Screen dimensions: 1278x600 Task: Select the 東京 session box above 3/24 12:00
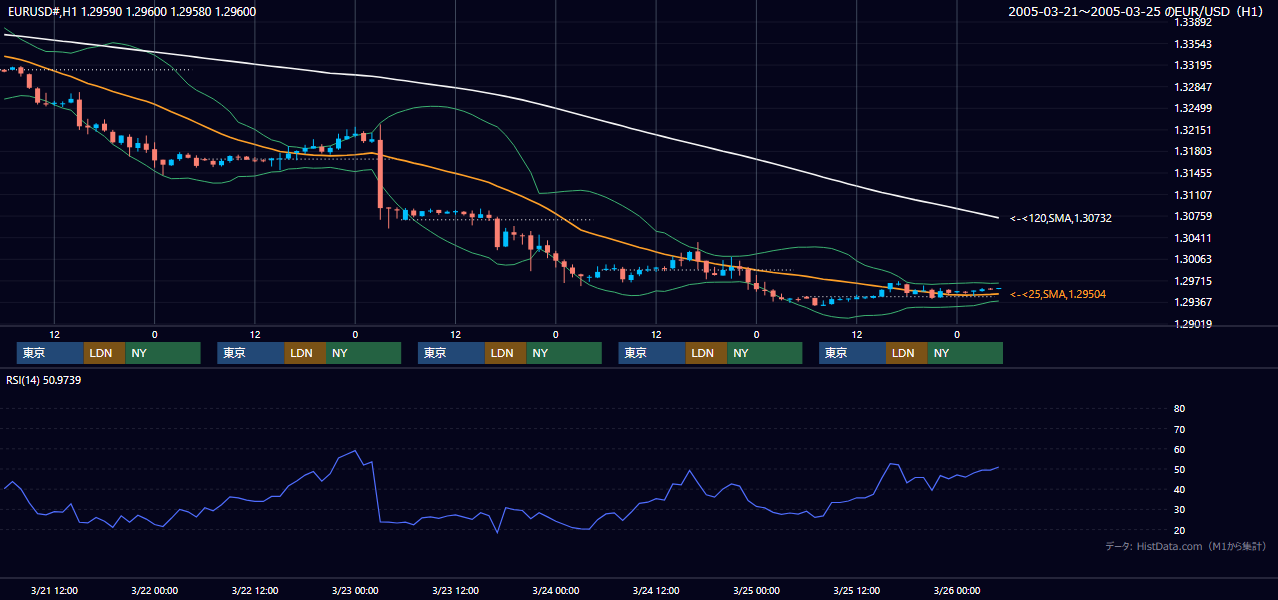tap(652, 353)
